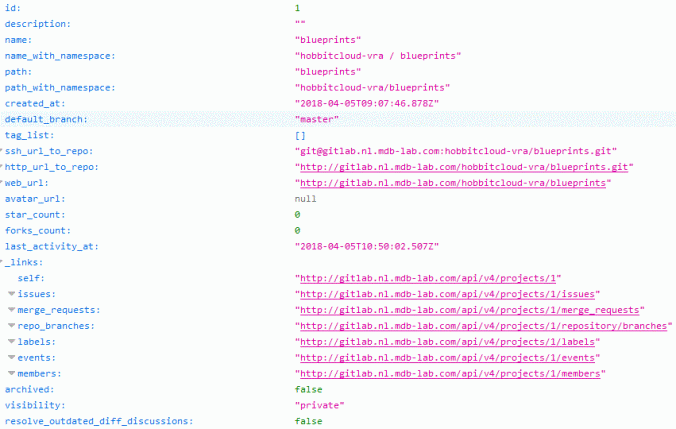Select the default_branch "master" value
Viewport: 676px width, 429px height.
[x=317, y=119]
